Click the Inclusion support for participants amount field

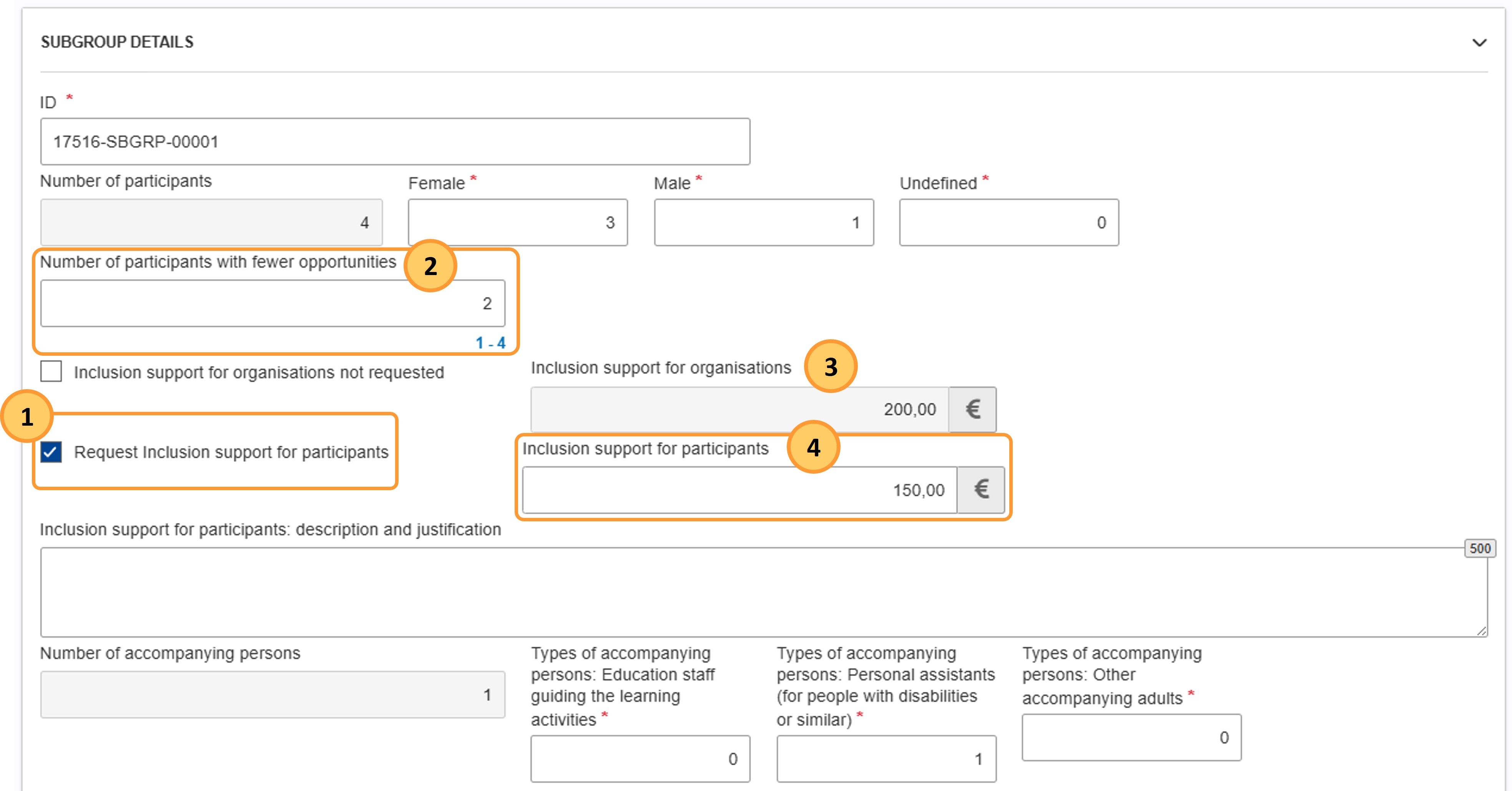pyautogui.click(x=739, y=489)
